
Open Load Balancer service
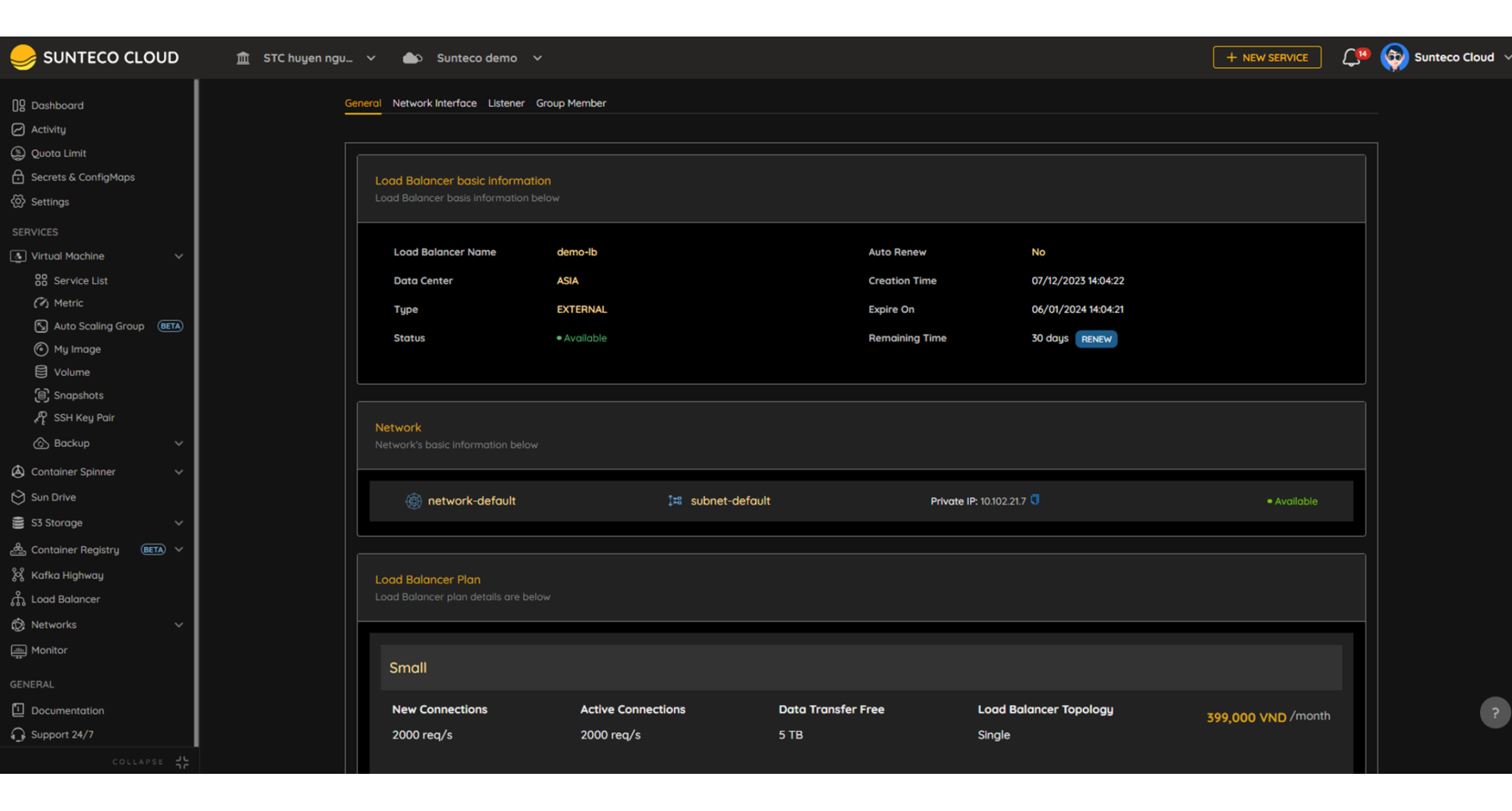pyautogui.click(x=65, y=599)
